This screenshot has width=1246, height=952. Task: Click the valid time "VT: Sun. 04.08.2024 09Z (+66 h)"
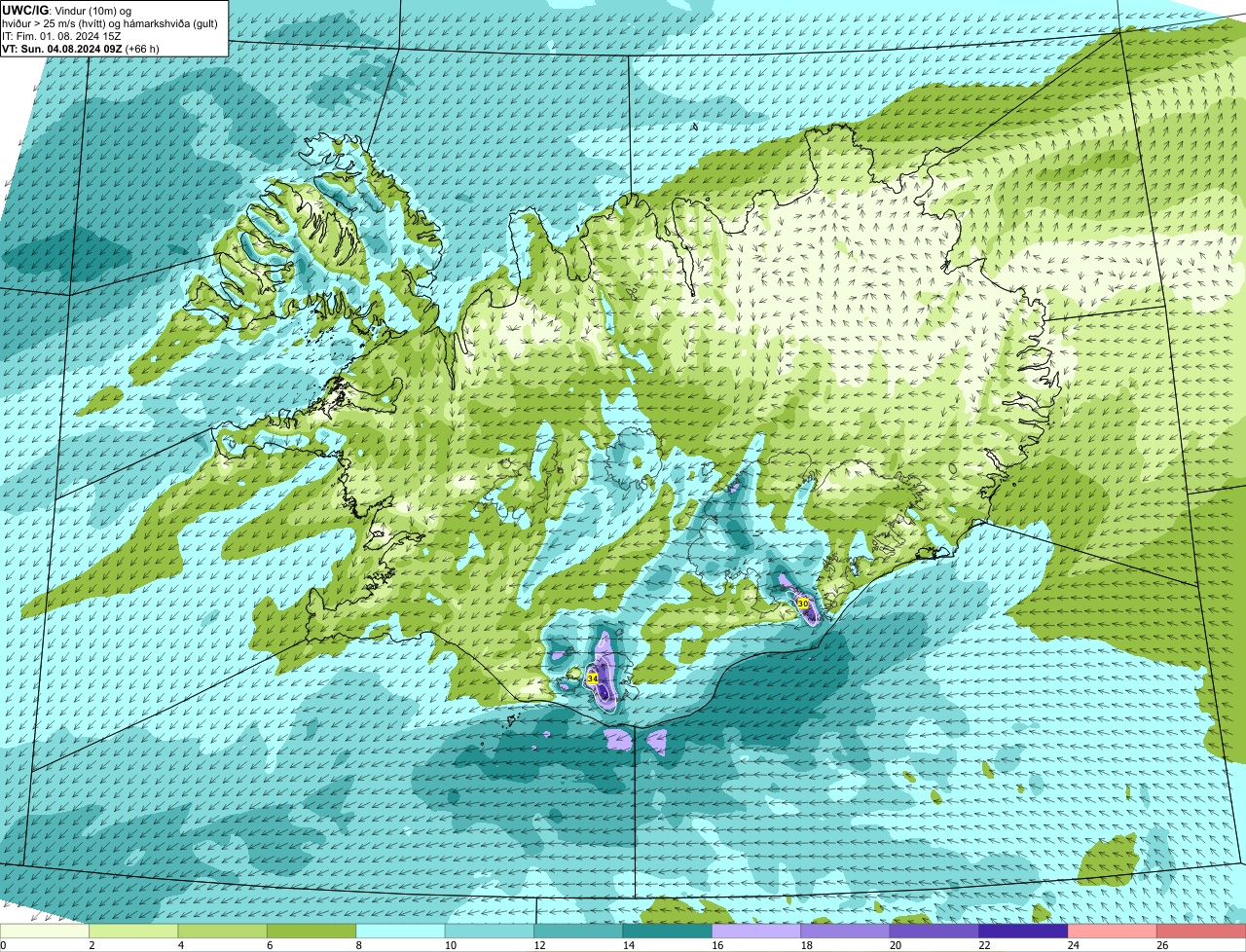point(81,48)
